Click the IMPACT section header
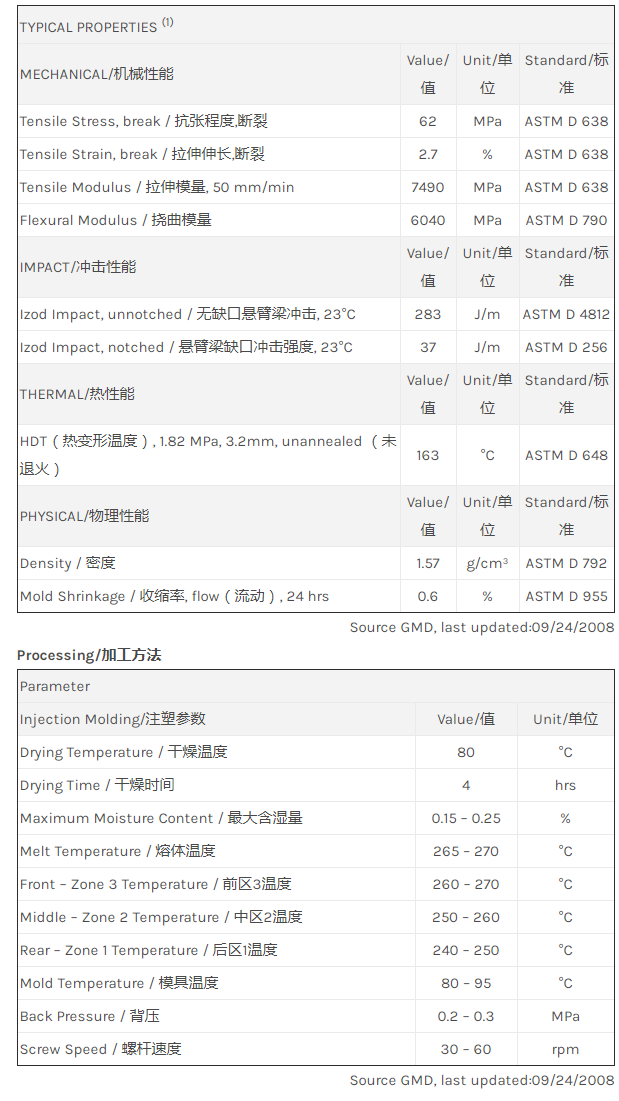 (x=78, y=267)
